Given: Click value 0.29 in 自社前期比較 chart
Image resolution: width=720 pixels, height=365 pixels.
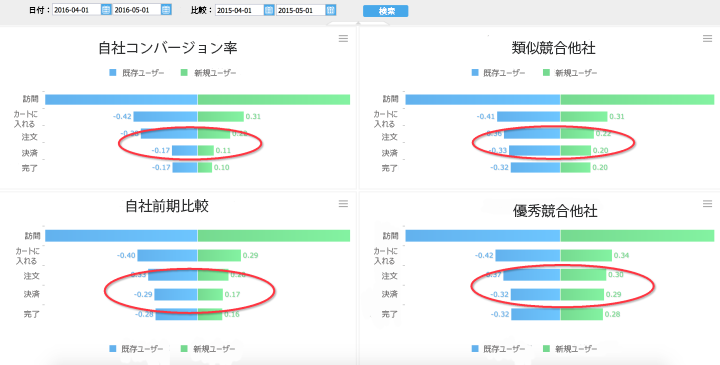Looking at the screenshot, I should 250,255.
